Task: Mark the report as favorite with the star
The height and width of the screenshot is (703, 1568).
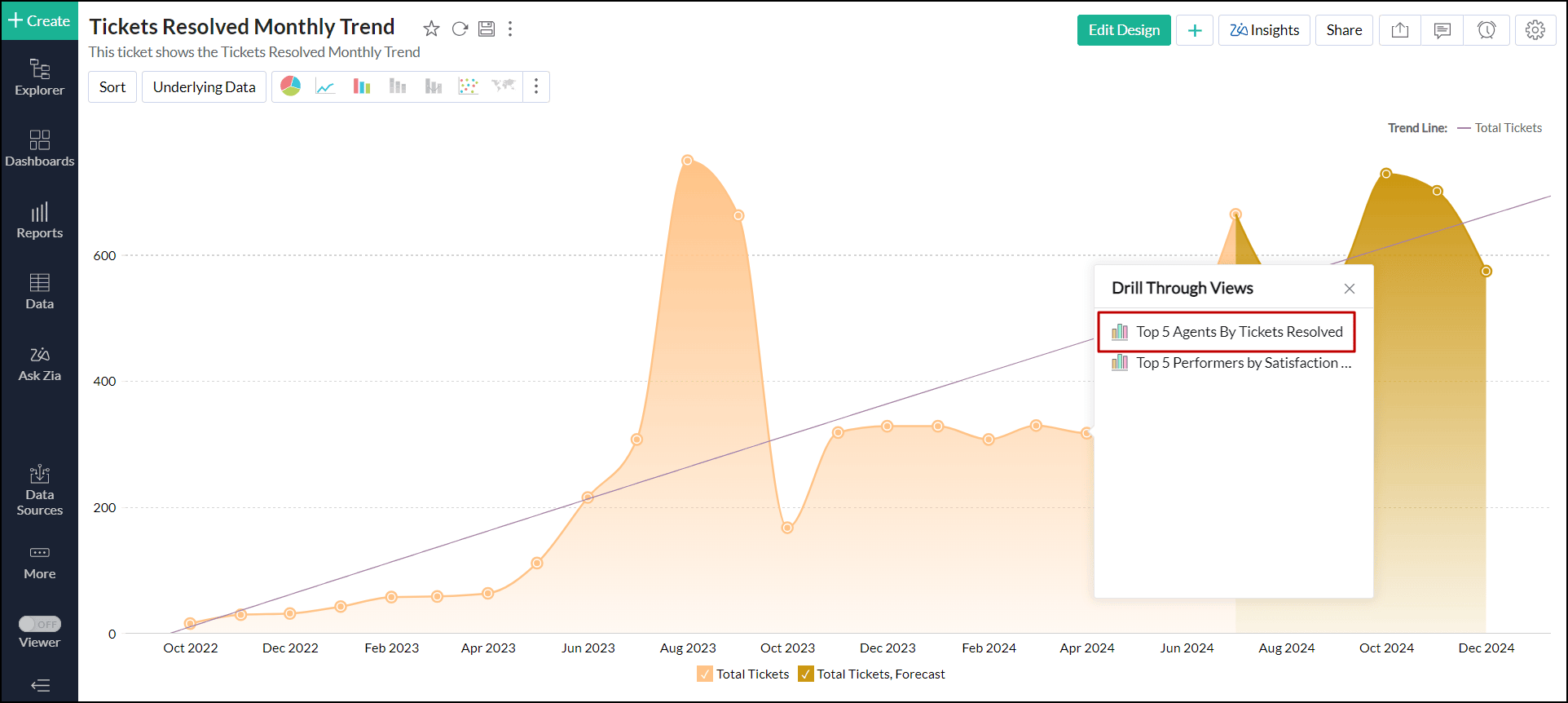Action: [431, 29]
